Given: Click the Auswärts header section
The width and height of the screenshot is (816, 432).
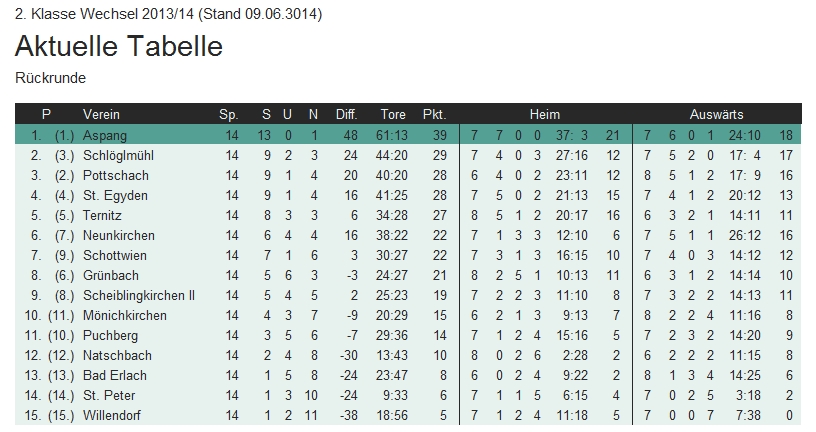Looking at the screenshot, I should 716,114.
